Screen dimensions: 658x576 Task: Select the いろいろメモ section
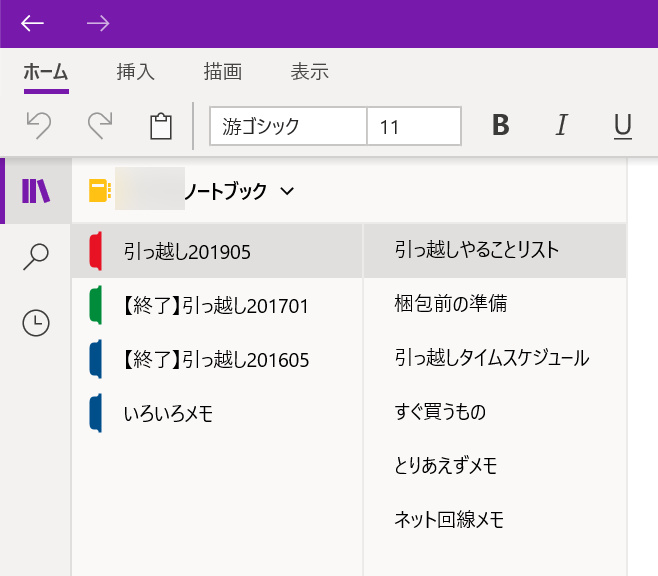(x=217, y=413)
